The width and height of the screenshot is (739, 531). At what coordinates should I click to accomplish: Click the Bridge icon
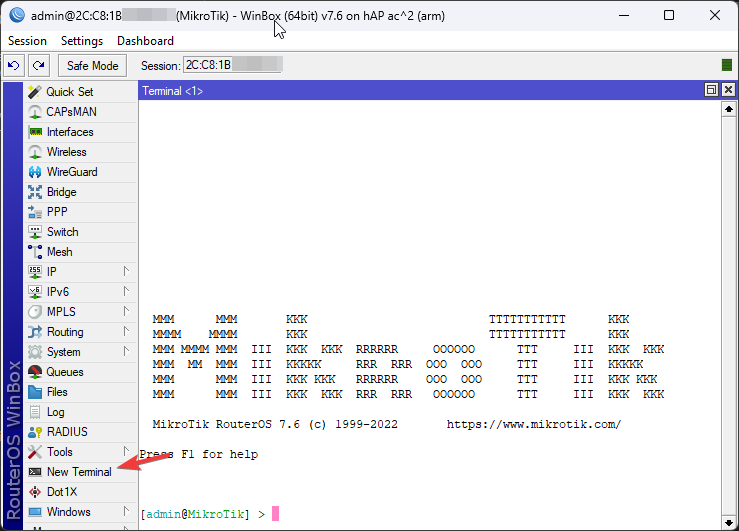[x=35, y=192]
